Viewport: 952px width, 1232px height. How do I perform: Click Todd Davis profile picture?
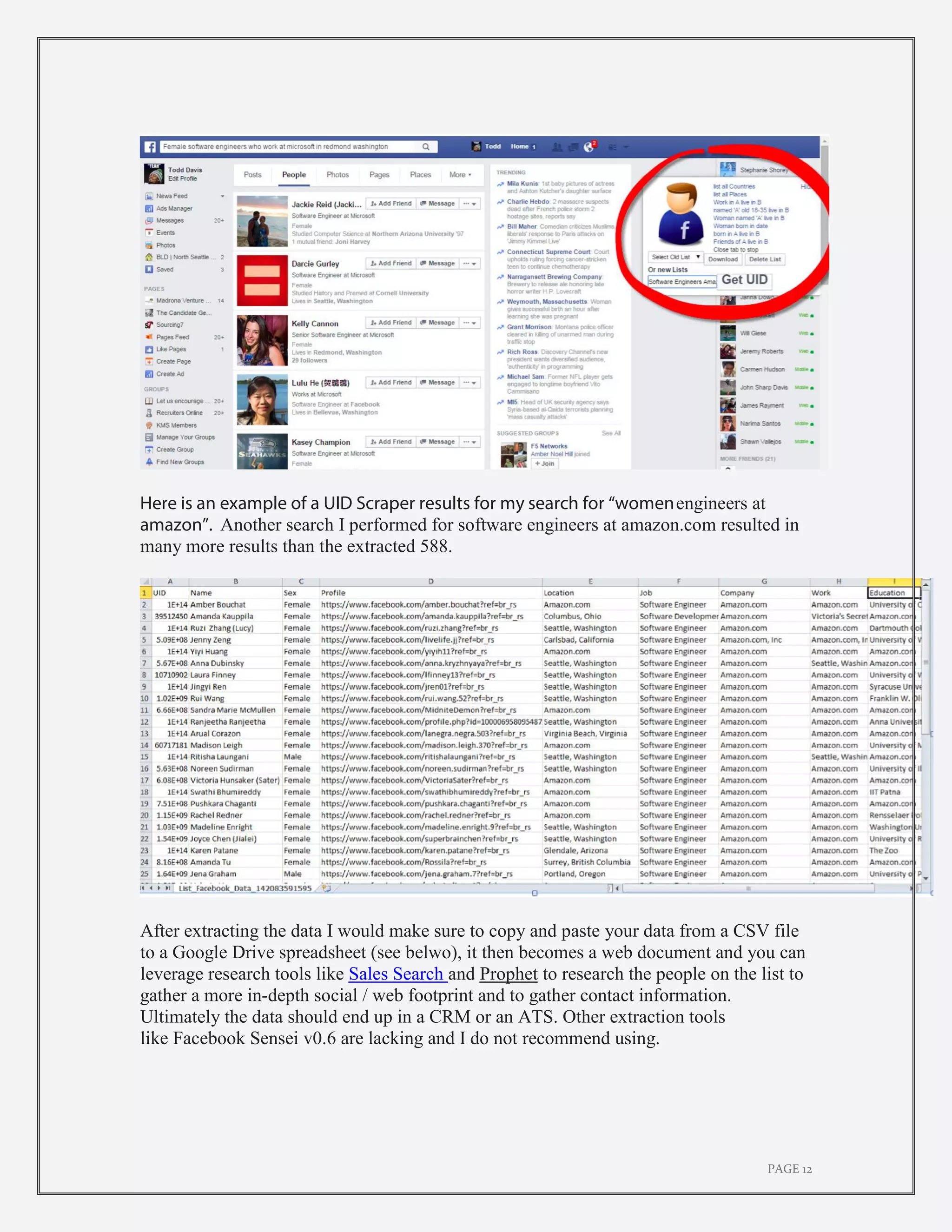tap(154, 174)
